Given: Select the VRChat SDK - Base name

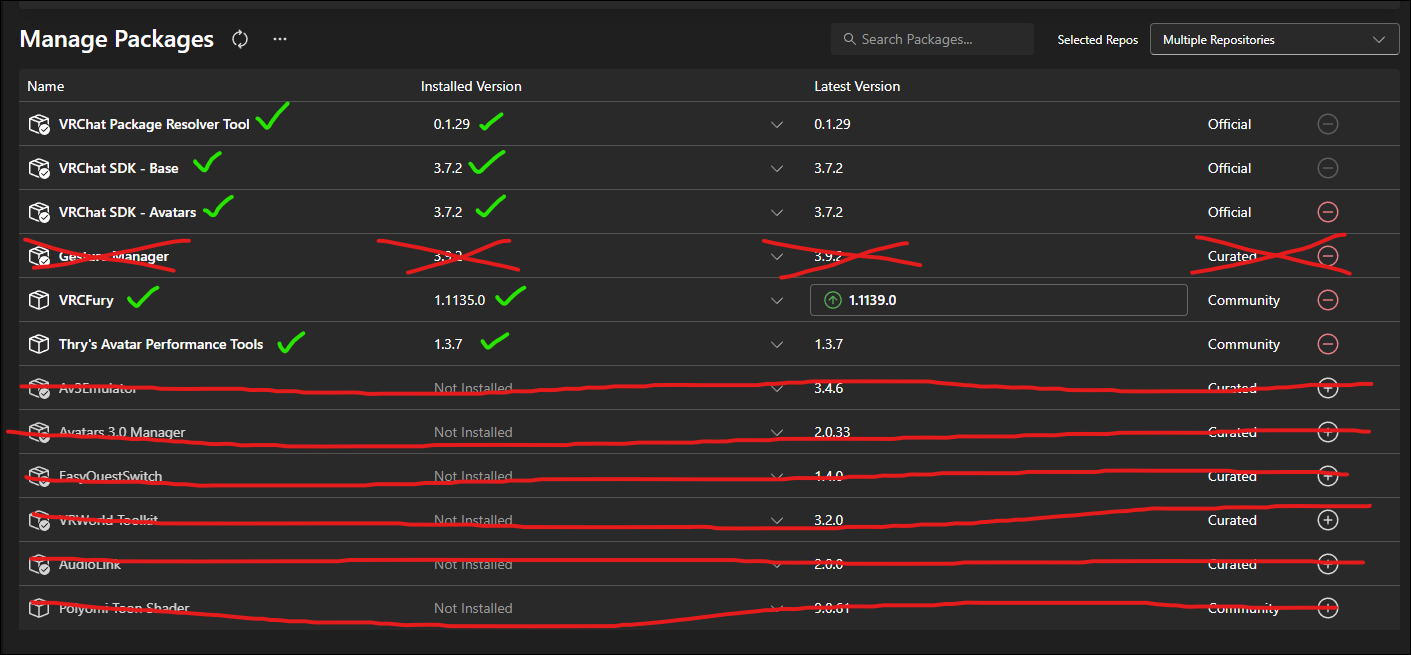Looking at the screenshot, I should click(119, 168).
